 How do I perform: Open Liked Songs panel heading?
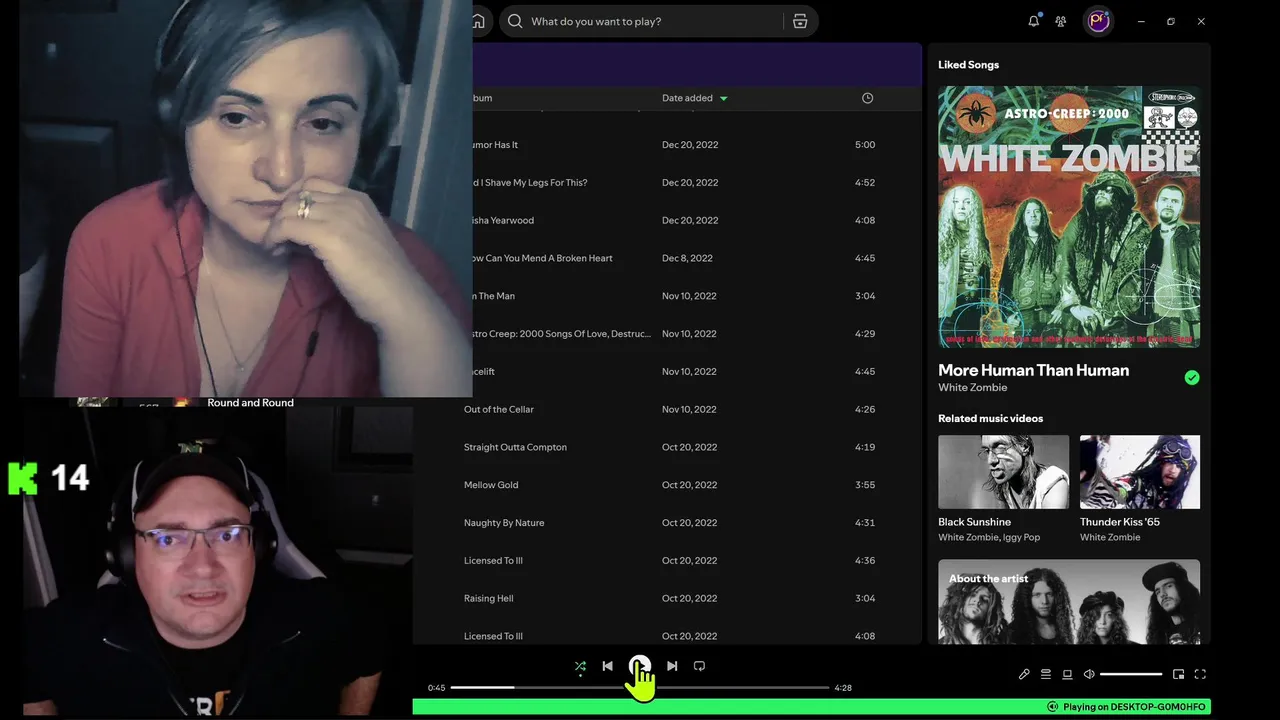(x=968, y=65)
